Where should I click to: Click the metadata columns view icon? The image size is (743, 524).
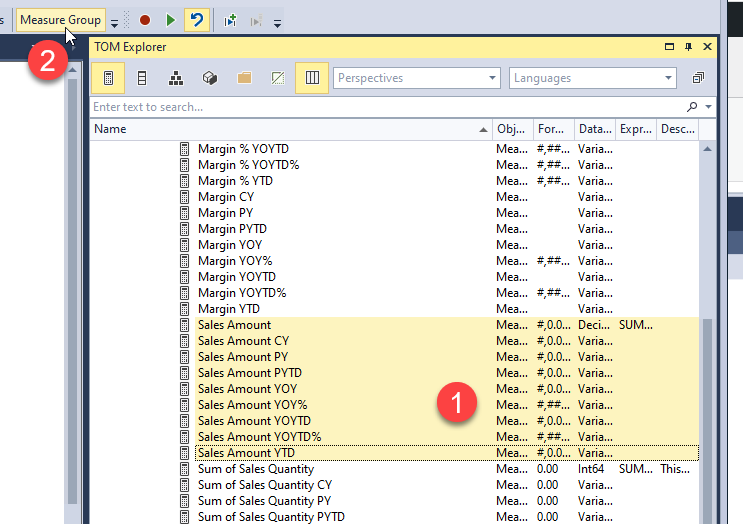[x=312, y=78]
